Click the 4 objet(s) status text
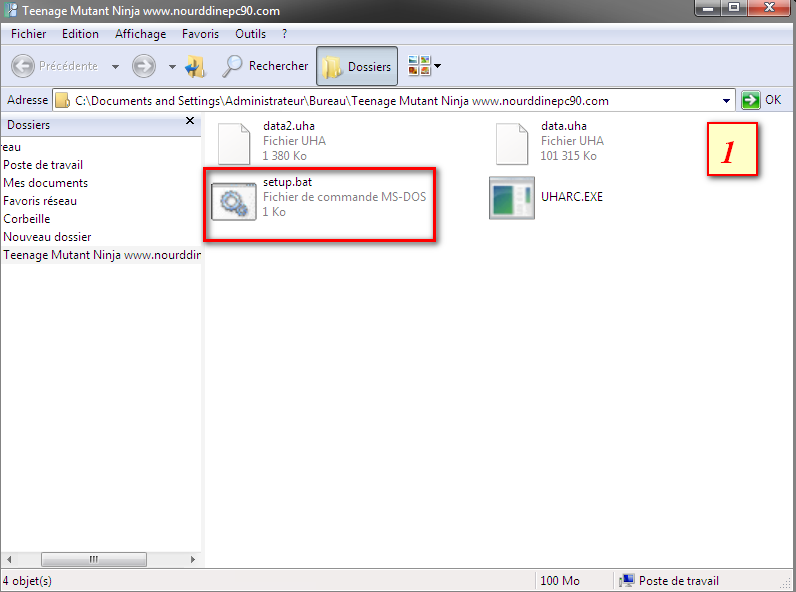The height and width of the screenshot is (592, 796). point(27,581)
